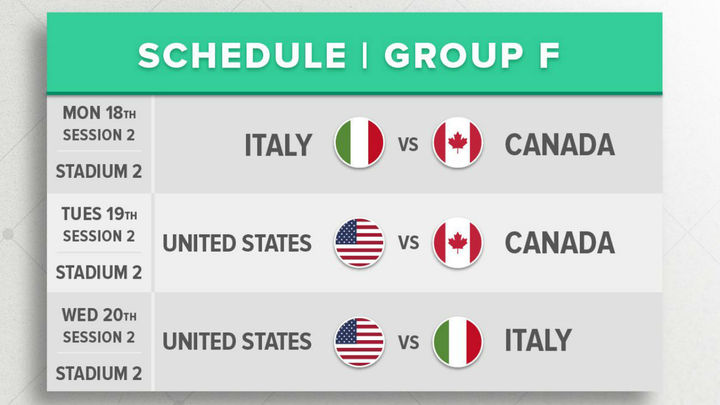The width and height of the screenshot is (720, 405).
Task: Open UNITED STATES team name in Tuesday's match
Action: [x=237, y=243]
